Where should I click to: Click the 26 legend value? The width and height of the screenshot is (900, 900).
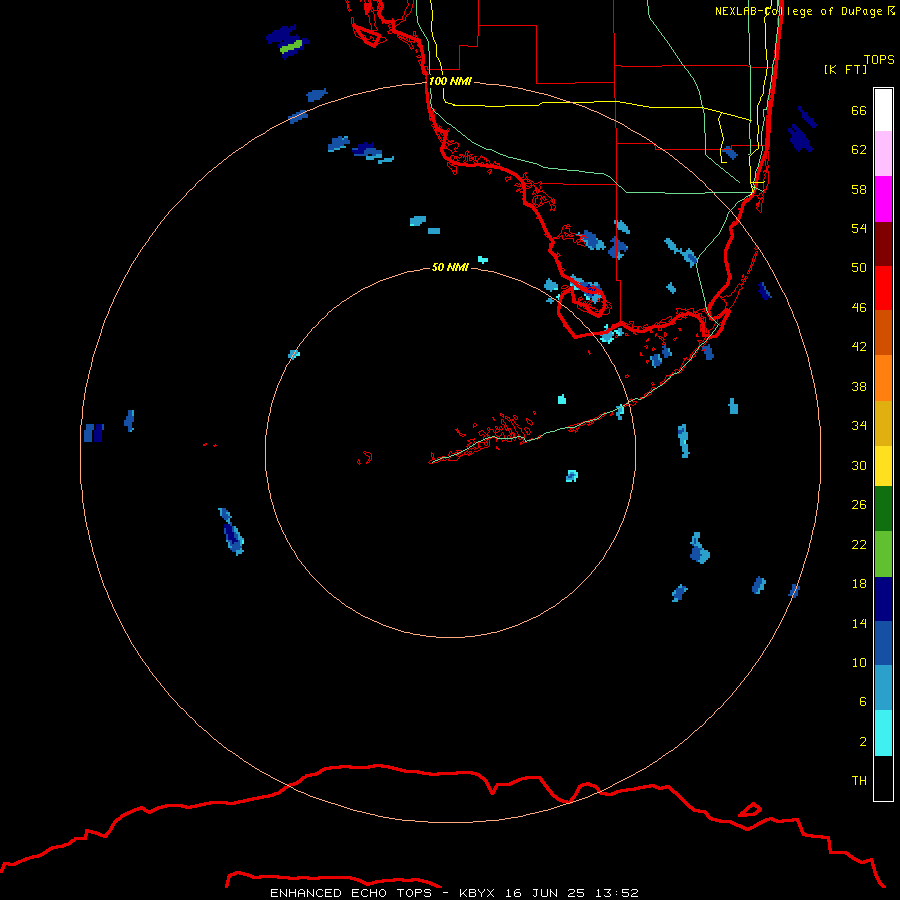(x=859, y=505)
